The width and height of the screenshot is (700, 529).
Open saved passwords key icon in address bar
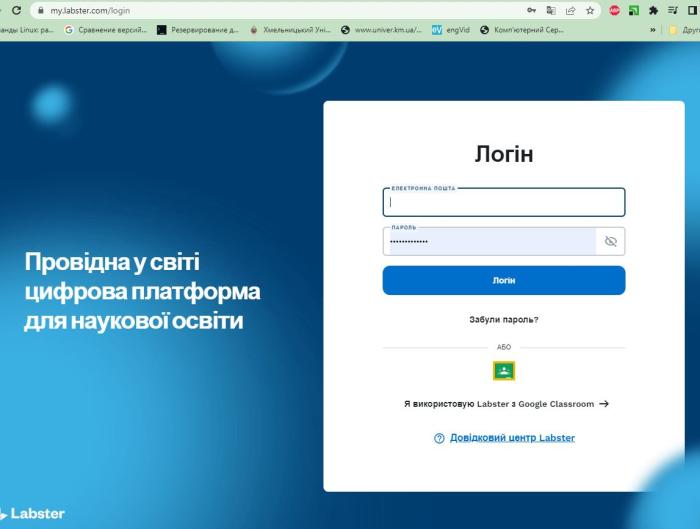(531, 10)
